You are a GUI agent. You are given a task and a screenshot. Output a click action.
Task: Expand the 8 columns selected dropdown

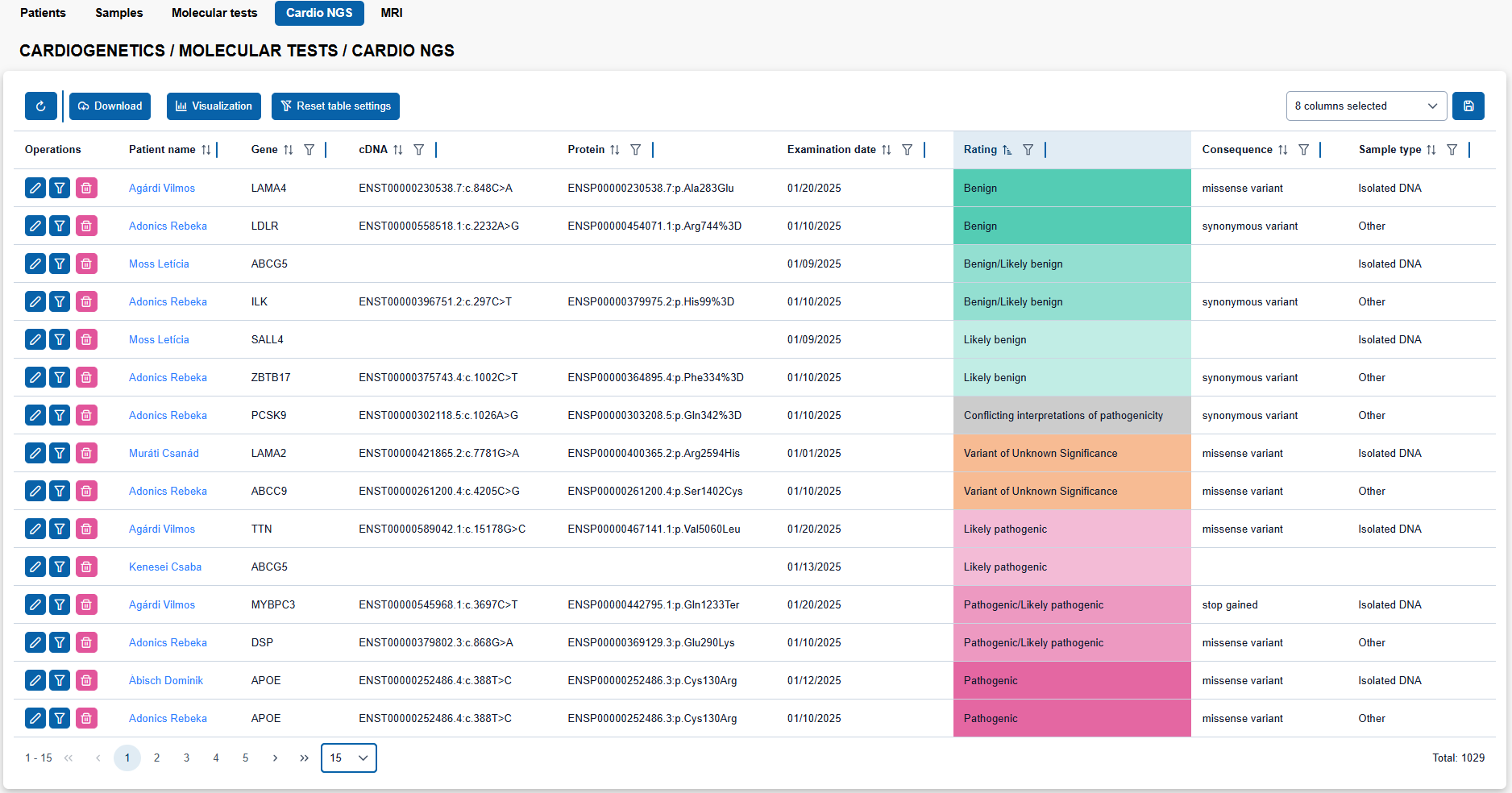click(x=1366, y=106)
